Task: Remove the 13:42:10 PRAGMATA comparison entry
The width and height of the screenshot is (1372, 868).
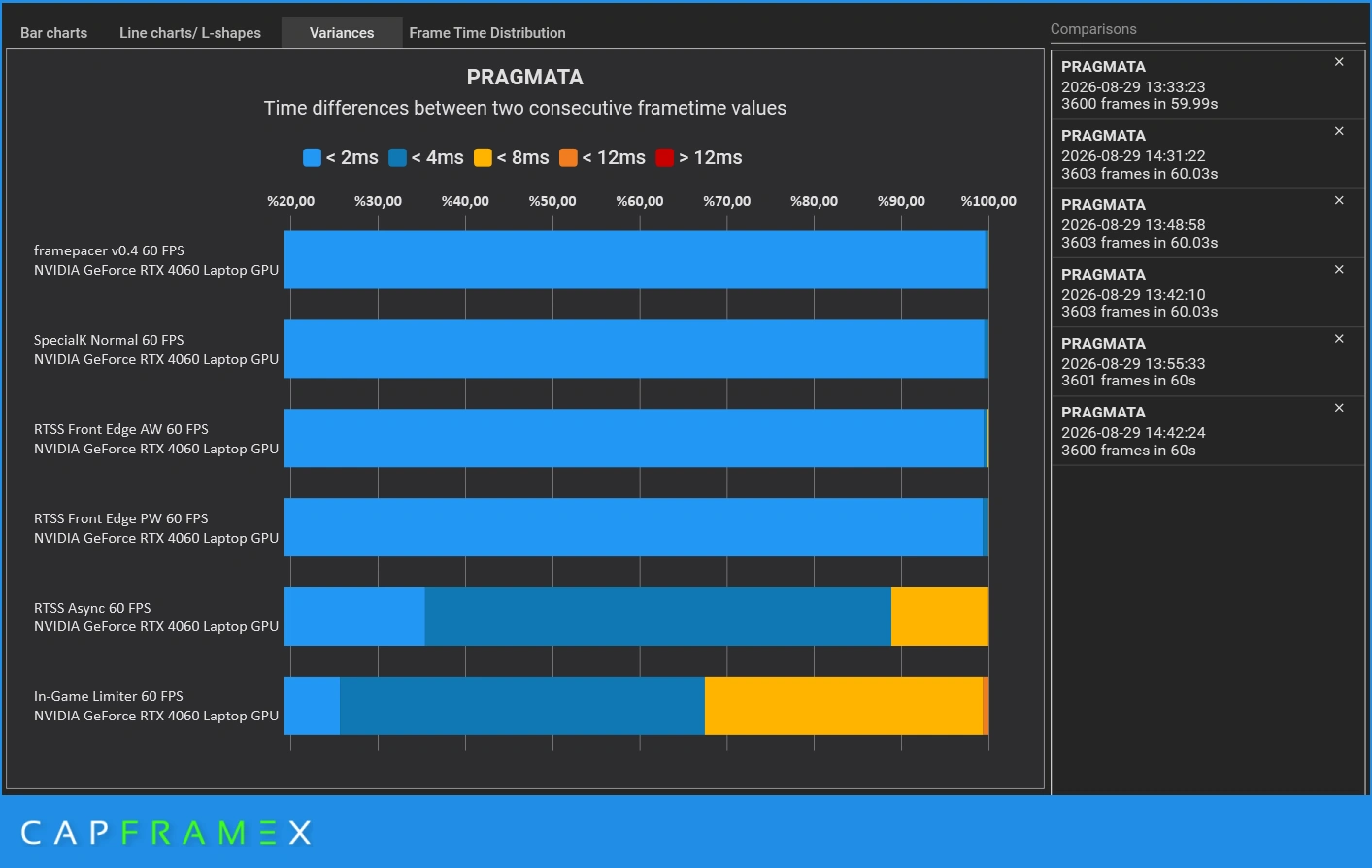Action: [x=1339, y=269]
